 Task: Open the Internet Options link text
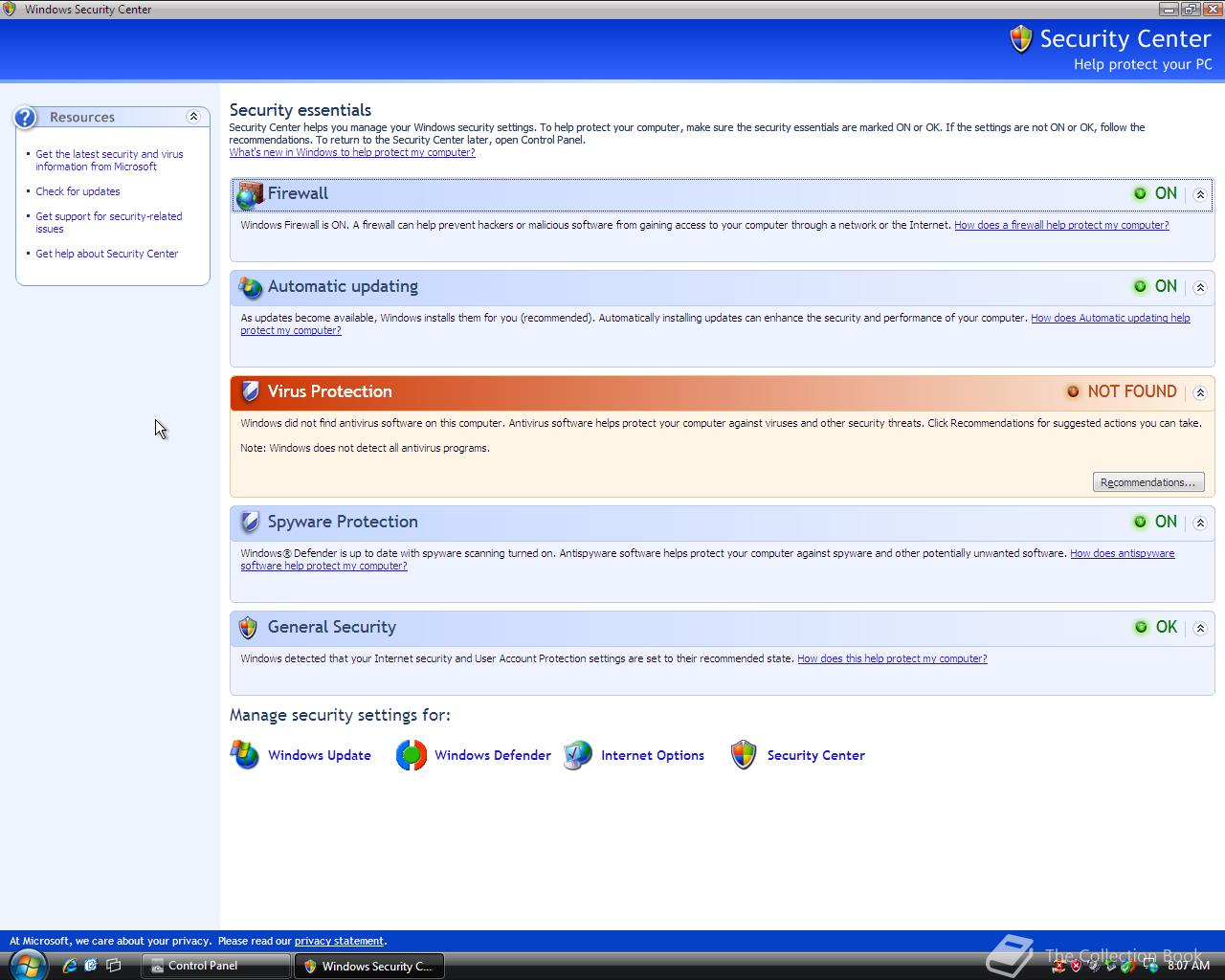click(x=653, y=755)
